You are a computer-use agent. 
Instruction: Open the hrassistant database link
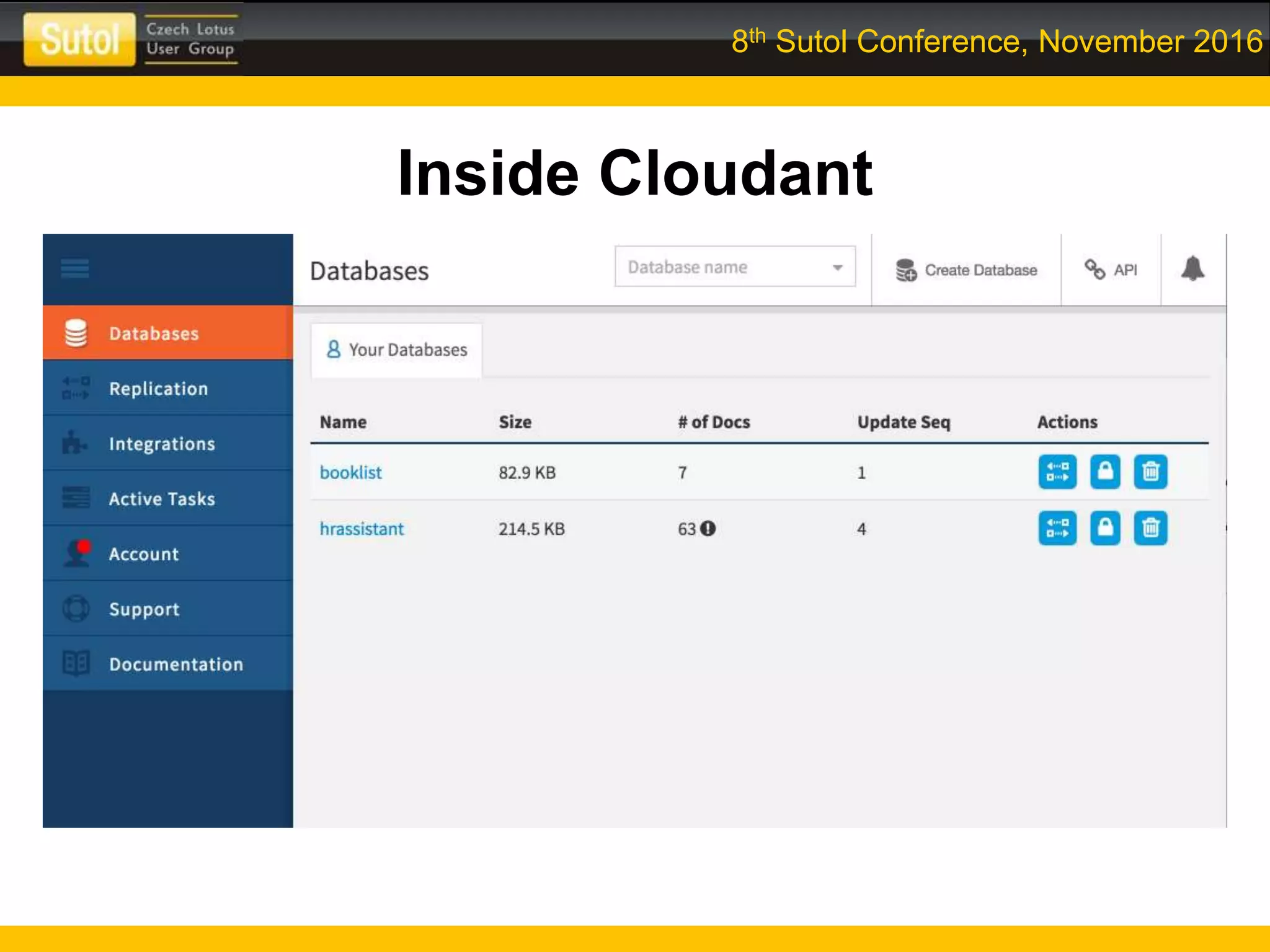(x=362, y=529)
